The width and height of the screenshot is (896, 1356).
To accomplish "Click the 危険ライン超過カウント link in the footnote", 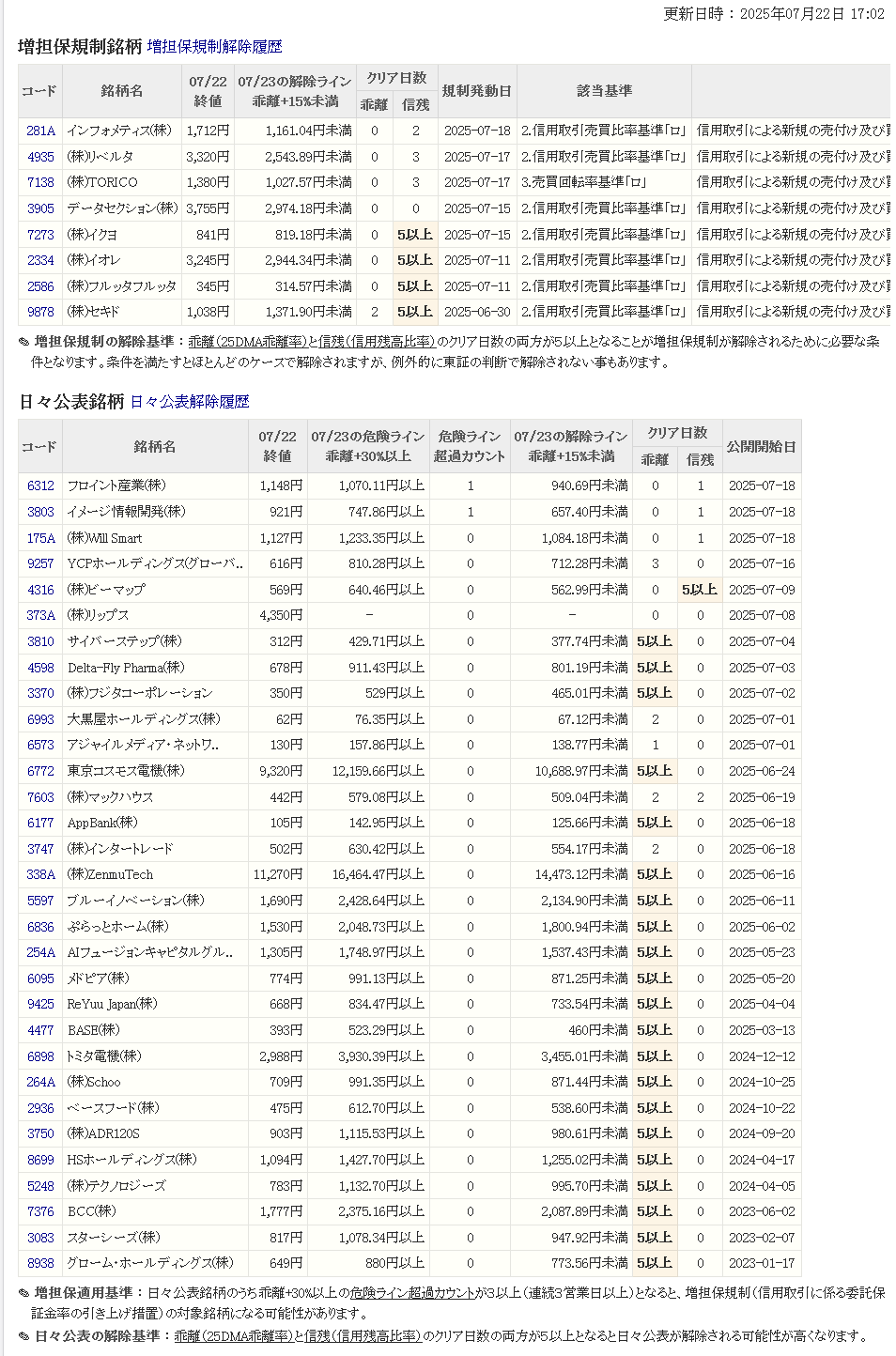I will point(412,1293).
